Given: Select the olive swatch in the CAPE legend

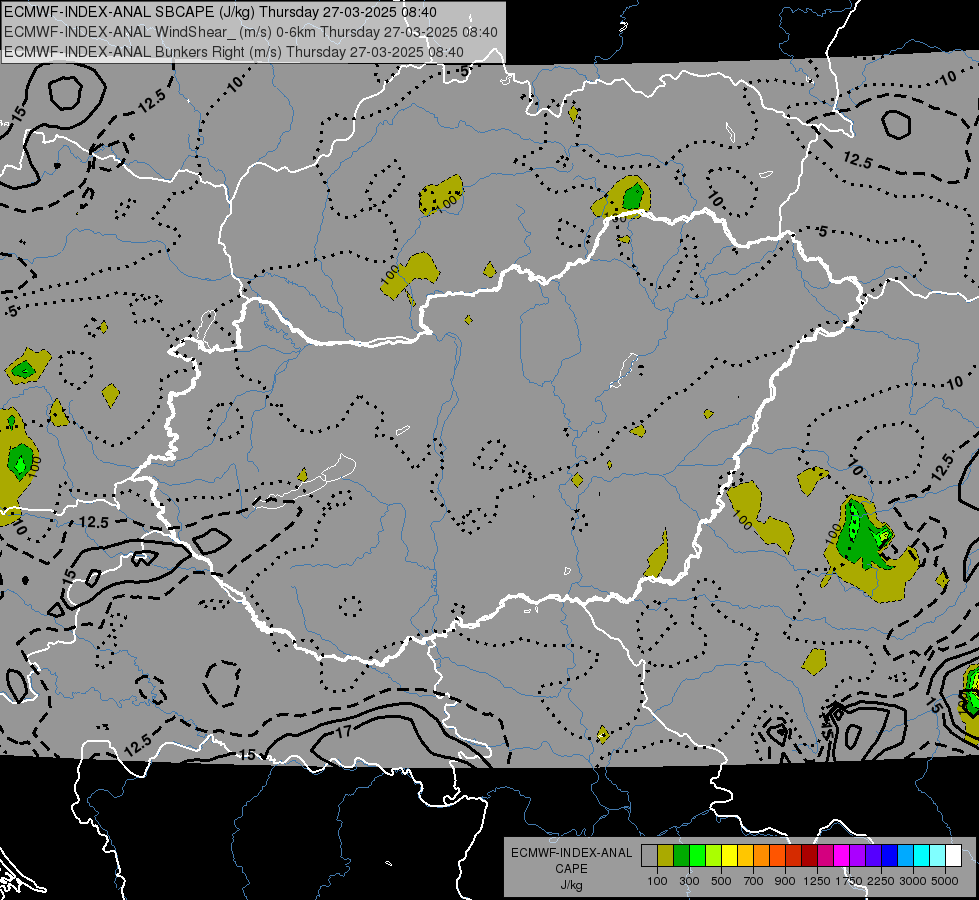Looking at the screenshot, I should (666, 855).
